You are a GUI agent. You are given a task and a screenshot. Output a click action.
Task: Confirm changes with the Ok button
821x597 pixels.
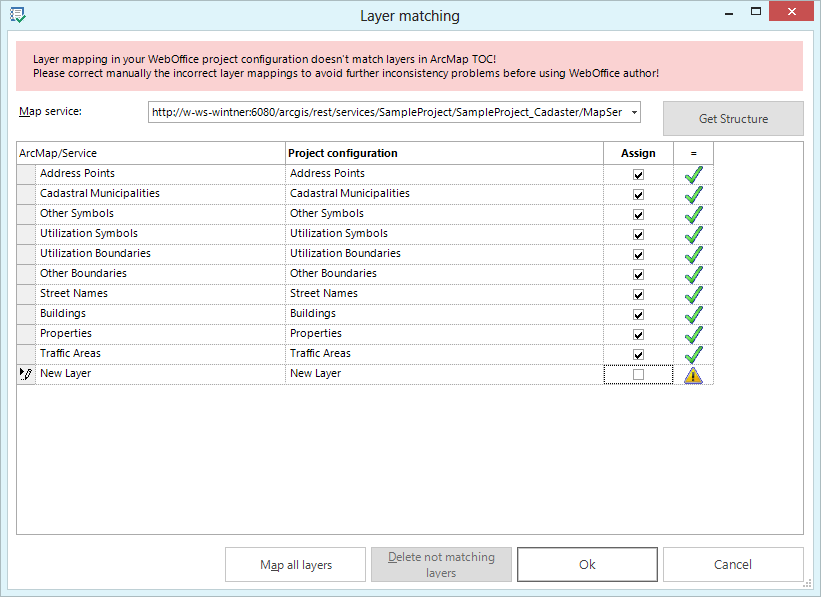click(x=587, y=564)
